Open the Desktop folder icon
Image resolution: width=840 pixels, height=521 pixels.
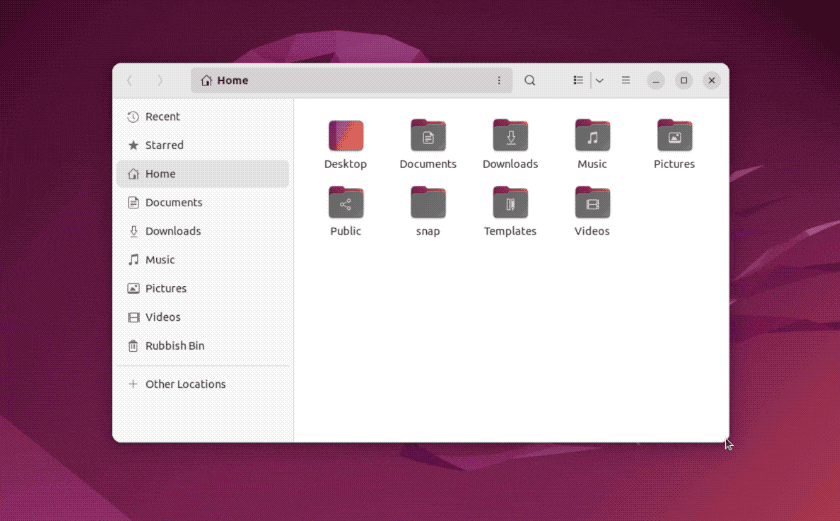pos(346,135)
